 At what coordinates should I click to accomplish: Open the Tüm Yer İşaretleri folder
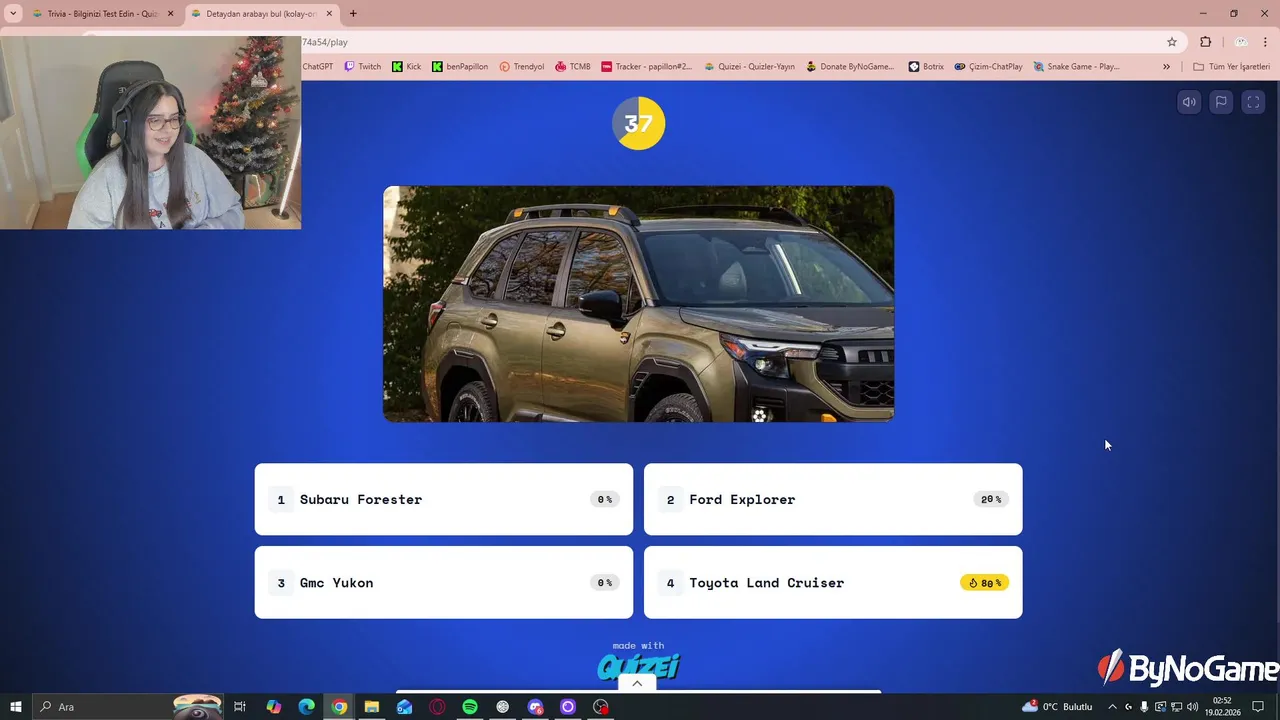(x=1231, y=67)
